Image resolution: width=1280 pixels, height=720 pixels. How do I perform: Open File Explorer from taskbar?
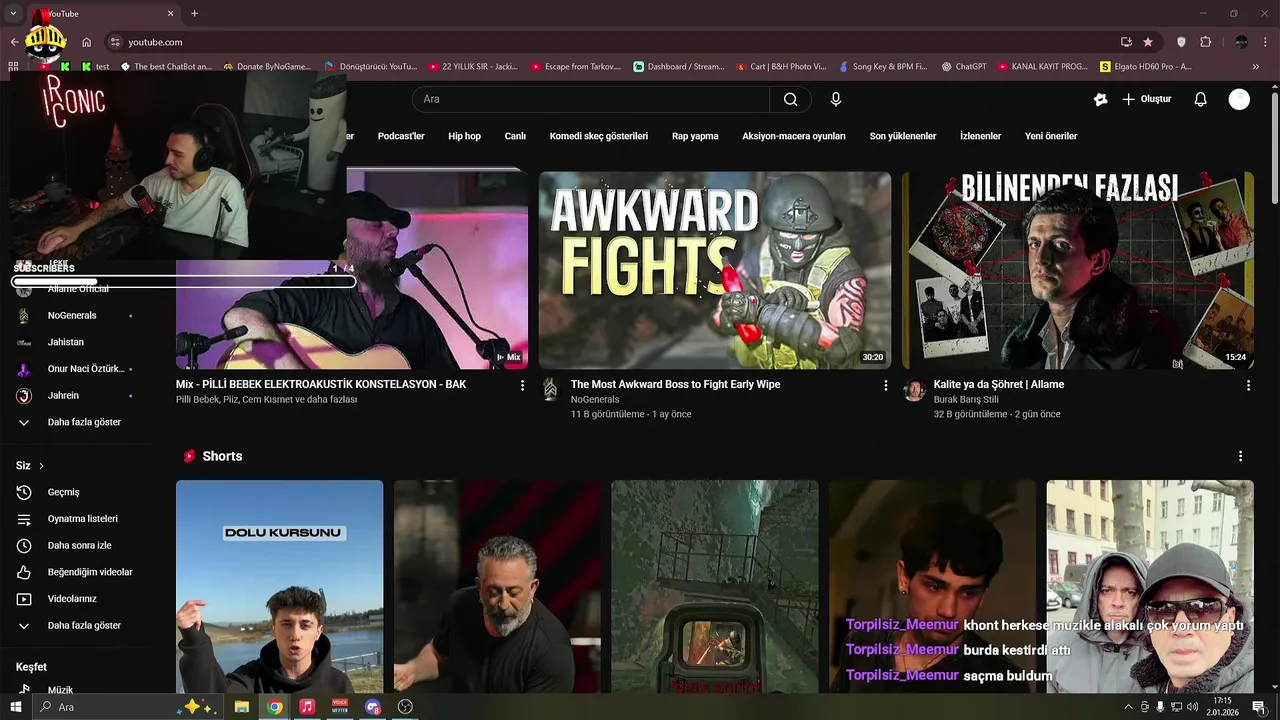pos(241,707)
